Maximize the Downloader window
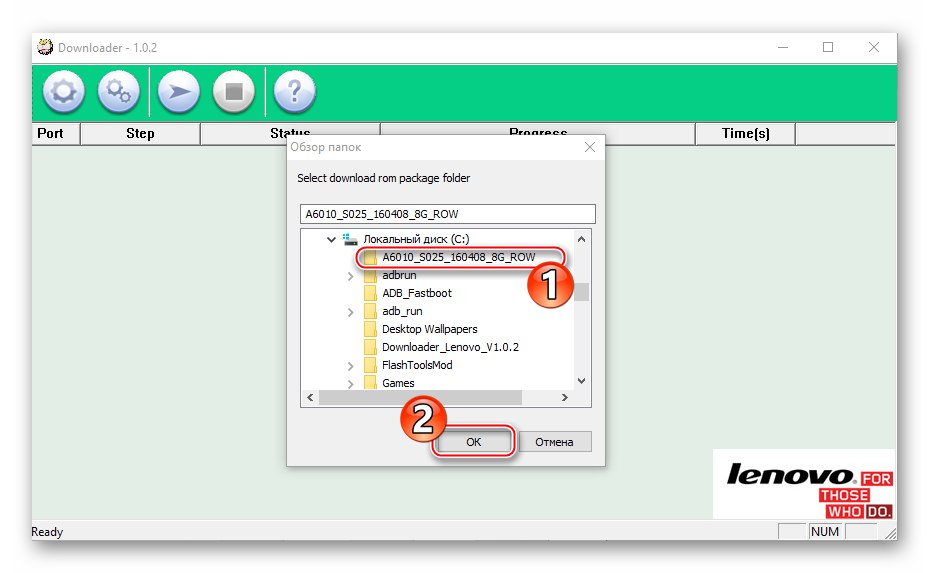Screen dimensions: 930x573 (828, 47)
